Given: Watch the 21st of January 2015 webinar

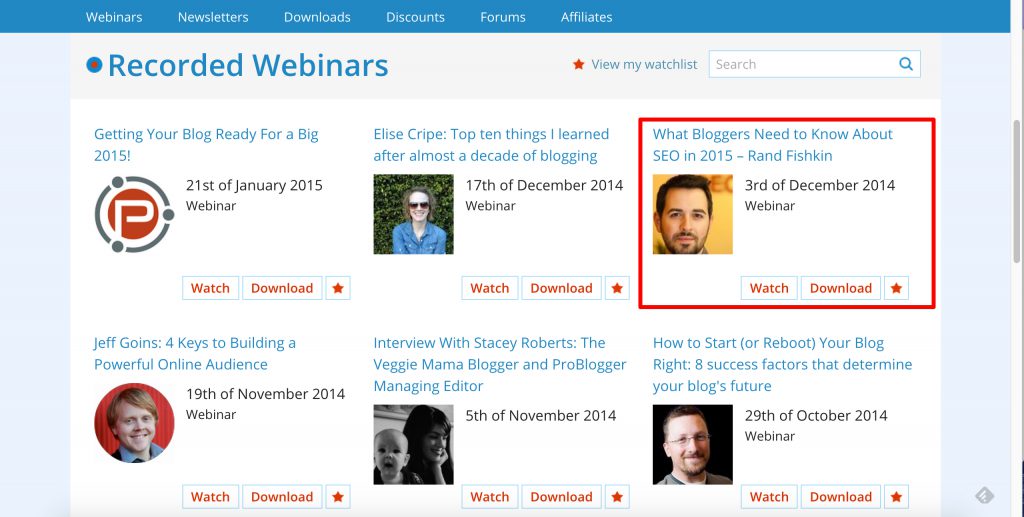Looking at the screenshot, I should [210, 288].
